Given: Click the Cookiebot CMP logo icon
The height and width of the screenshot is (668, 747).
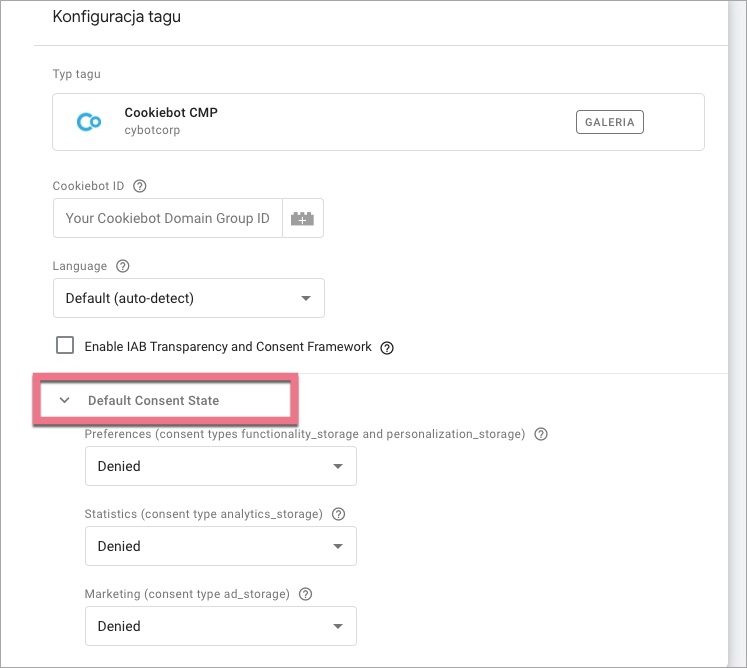Looking at the screenshot, I should click(x=89, y=122).
